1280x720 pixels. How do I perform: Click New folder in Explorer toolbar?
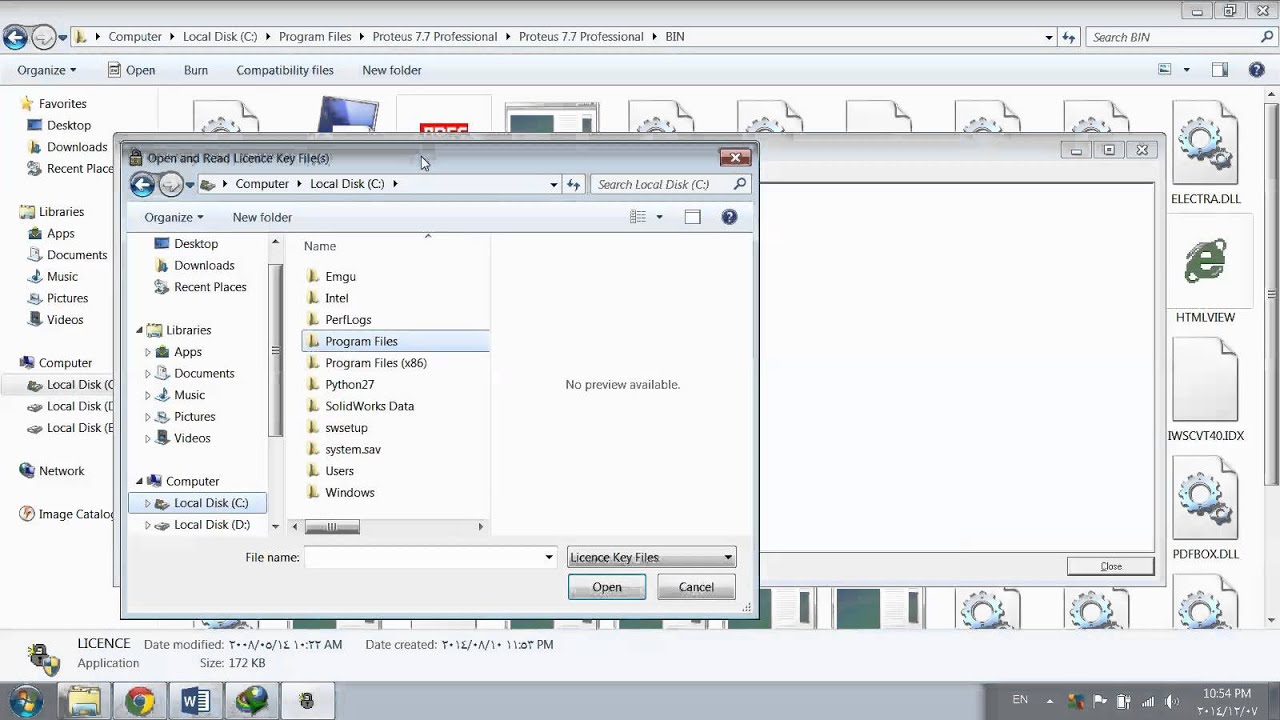(392, 70)
